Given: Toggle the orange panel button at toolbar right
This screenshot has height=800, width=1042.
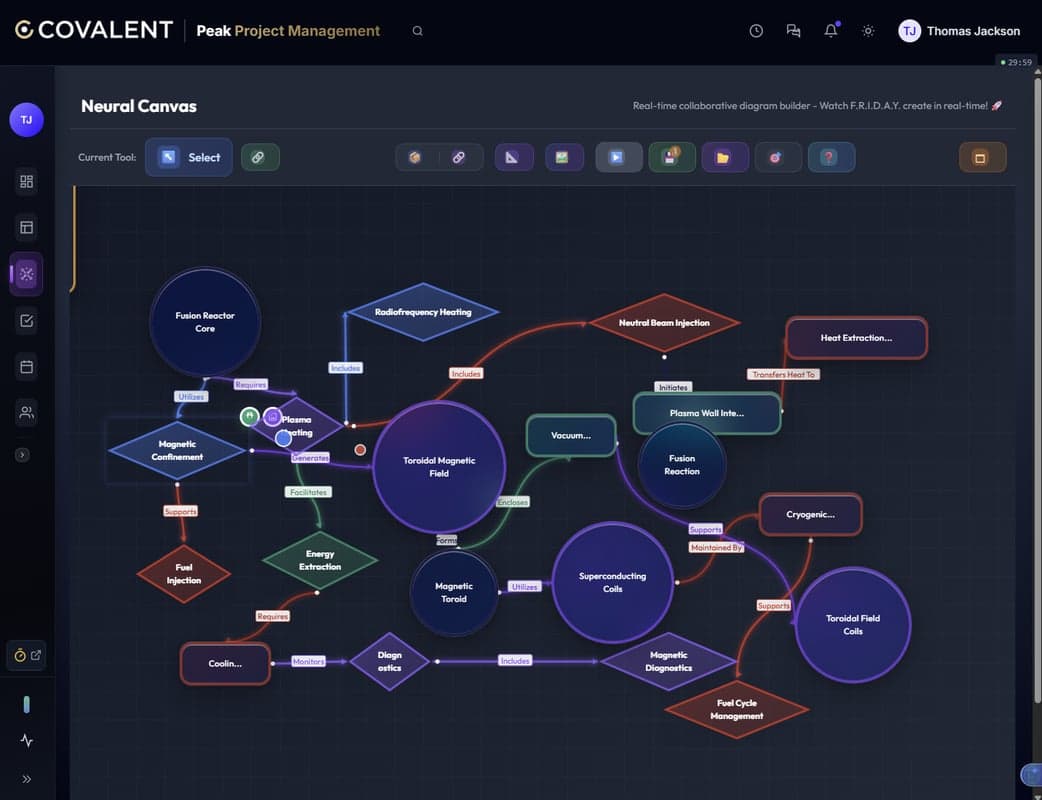Looking at the screenshot, I should [x=981, y=157].
